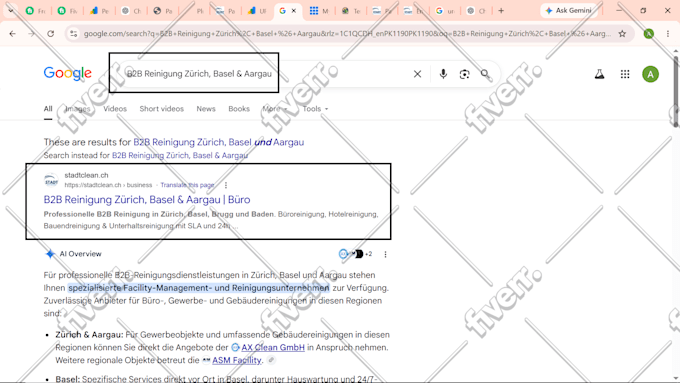Open more options for stadtclean.ch result
This screenshot has height=383, width=680.
[226, 185]
